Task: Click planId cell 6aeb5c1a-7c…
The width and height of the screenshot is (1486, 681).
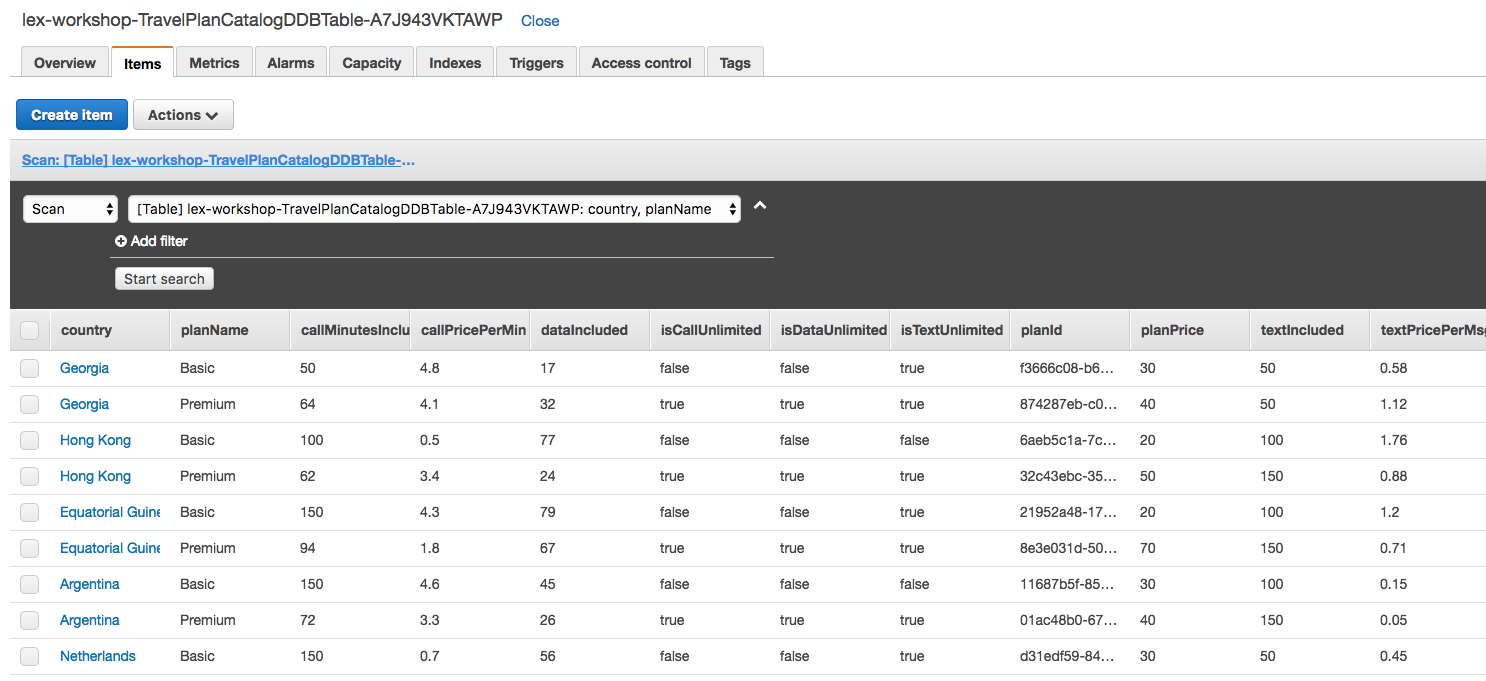Action: click(x=1067, y=440)
